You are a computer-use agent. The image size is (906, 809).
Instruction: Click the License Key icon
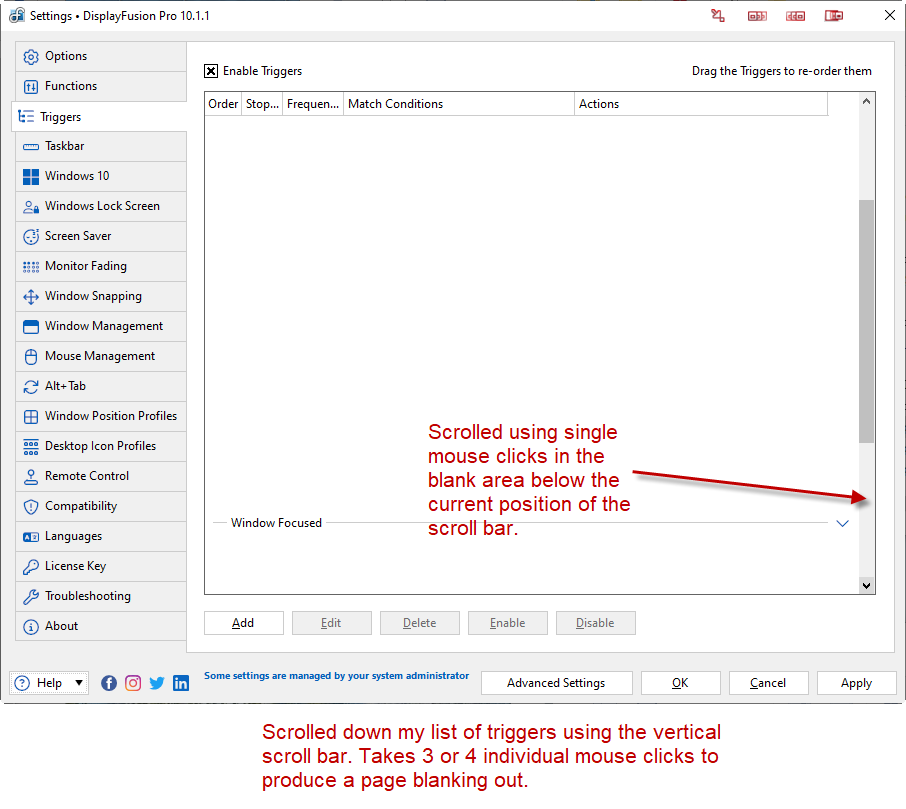pyautogui.click(x=31, y=566)
